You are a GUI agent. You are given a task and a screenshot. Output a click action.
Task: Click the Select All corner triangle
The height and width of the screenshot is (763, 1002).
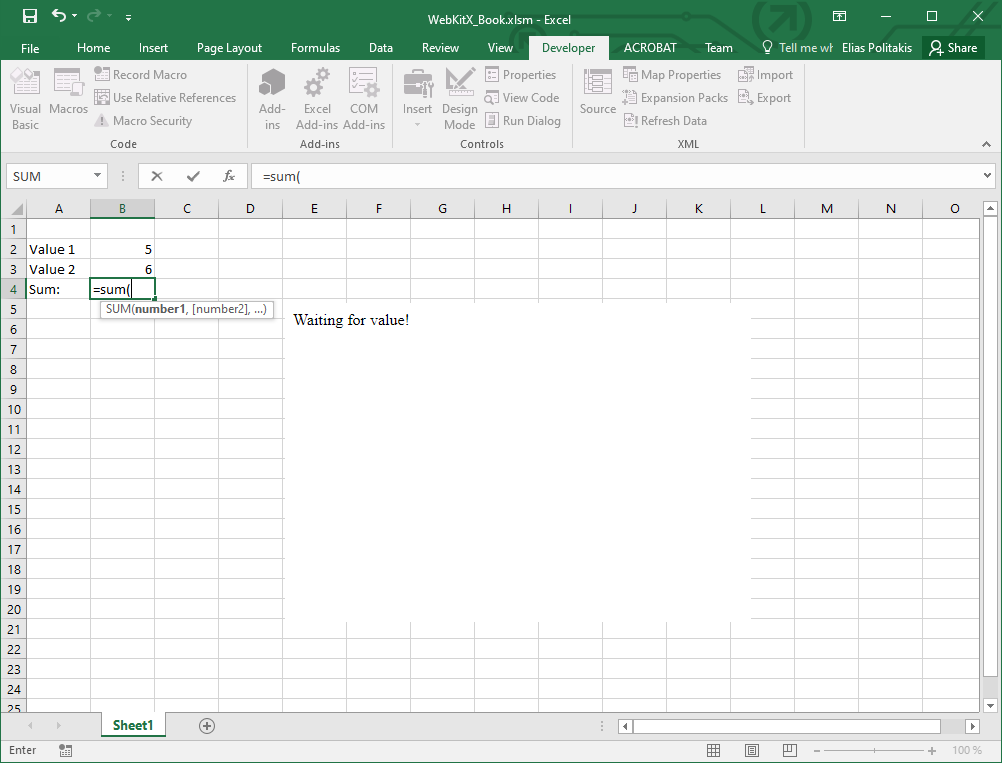(x=17, y=209)
